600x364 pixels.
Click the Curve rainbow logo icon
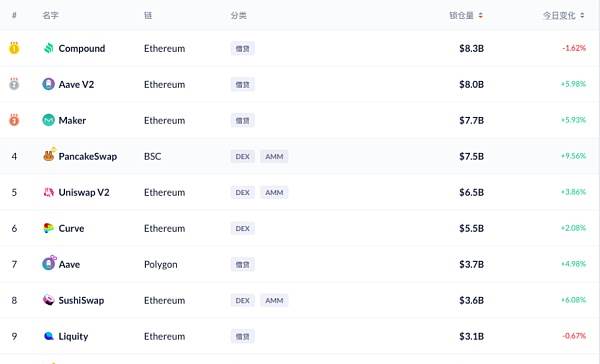(x=49, y=228)
